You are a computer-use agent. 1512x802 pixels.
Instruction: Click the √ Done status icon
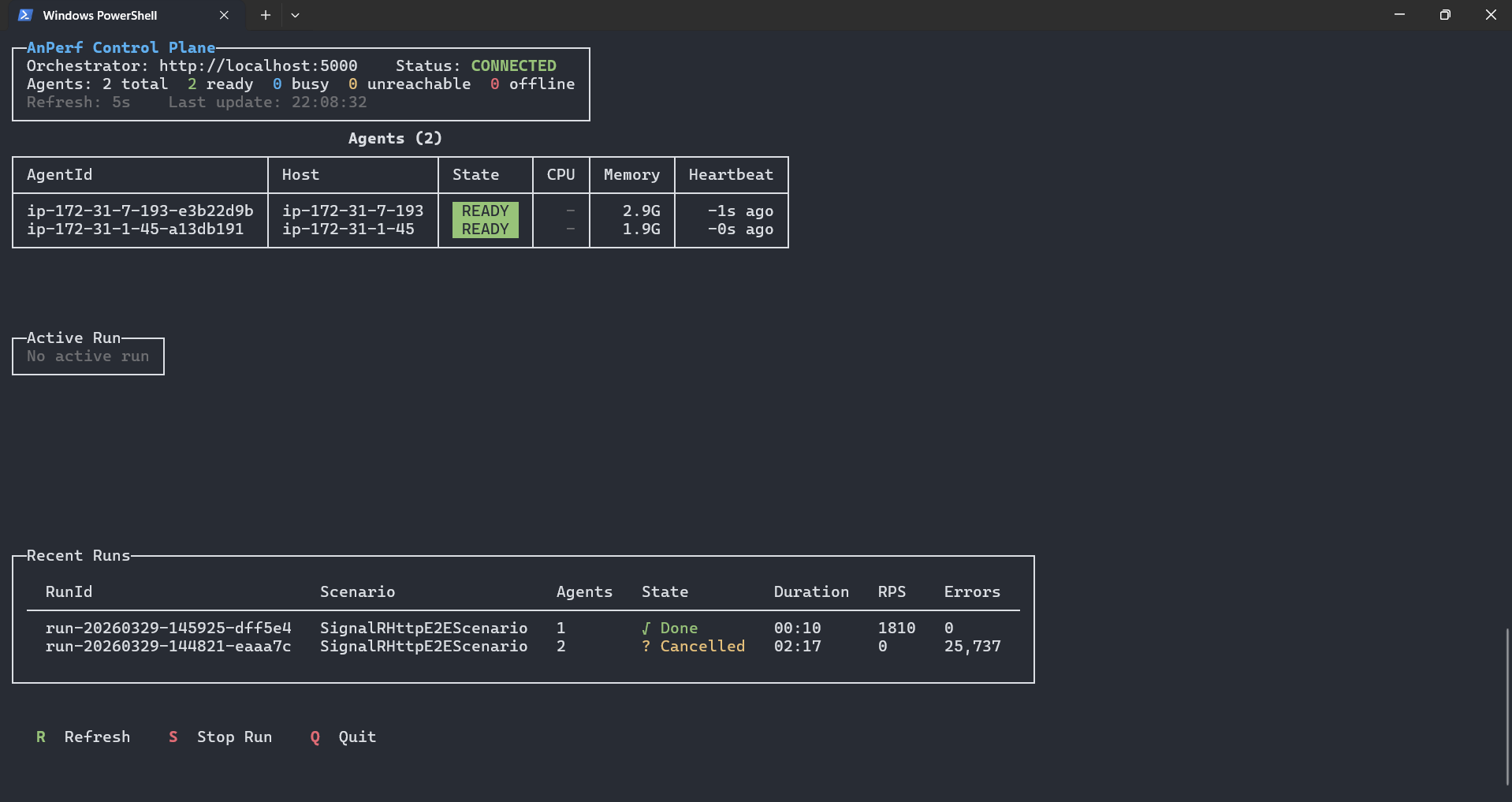click(x=647, y=628)
